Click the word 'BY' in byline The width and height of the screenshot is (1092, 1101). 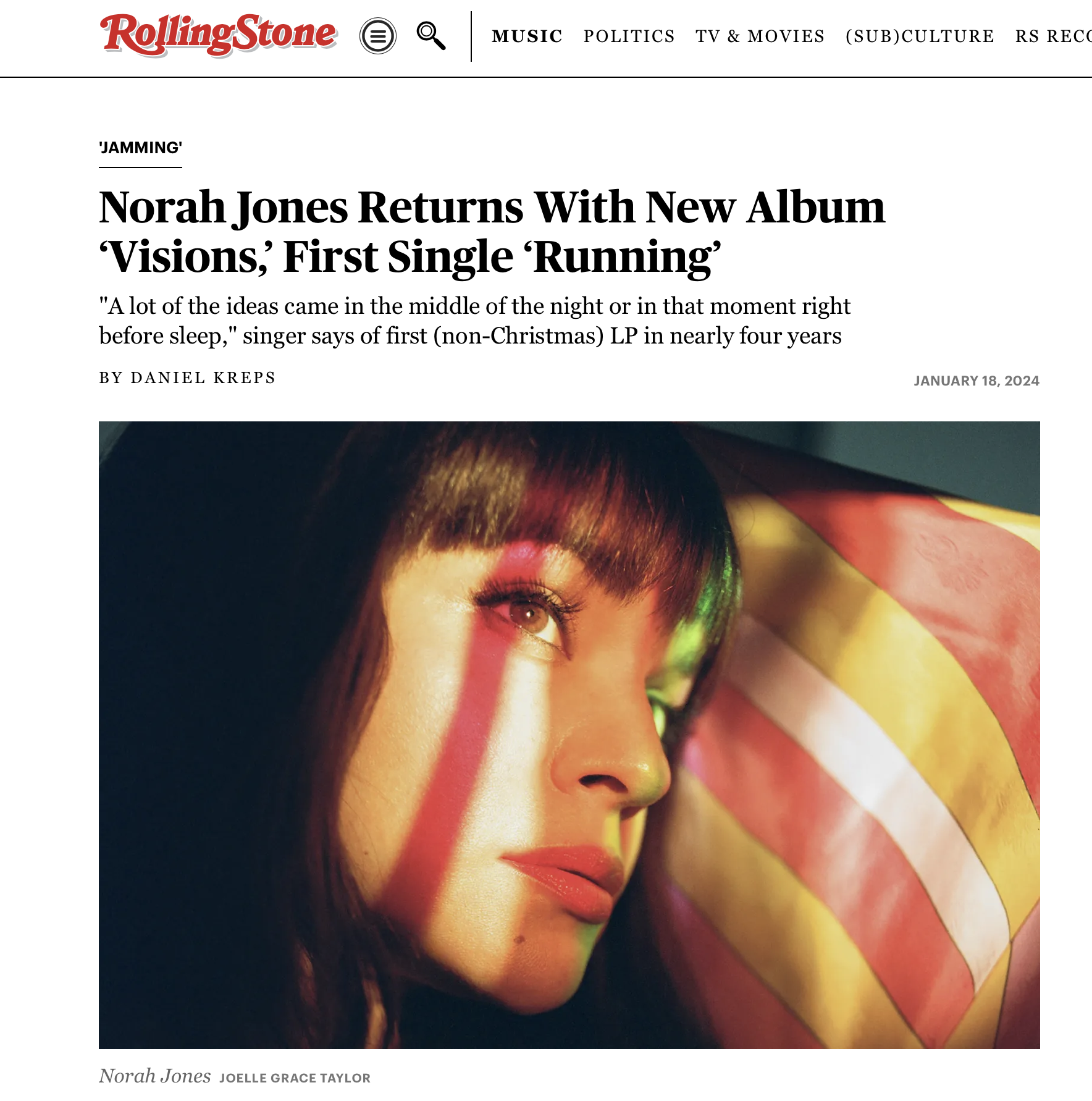(111, 378)
